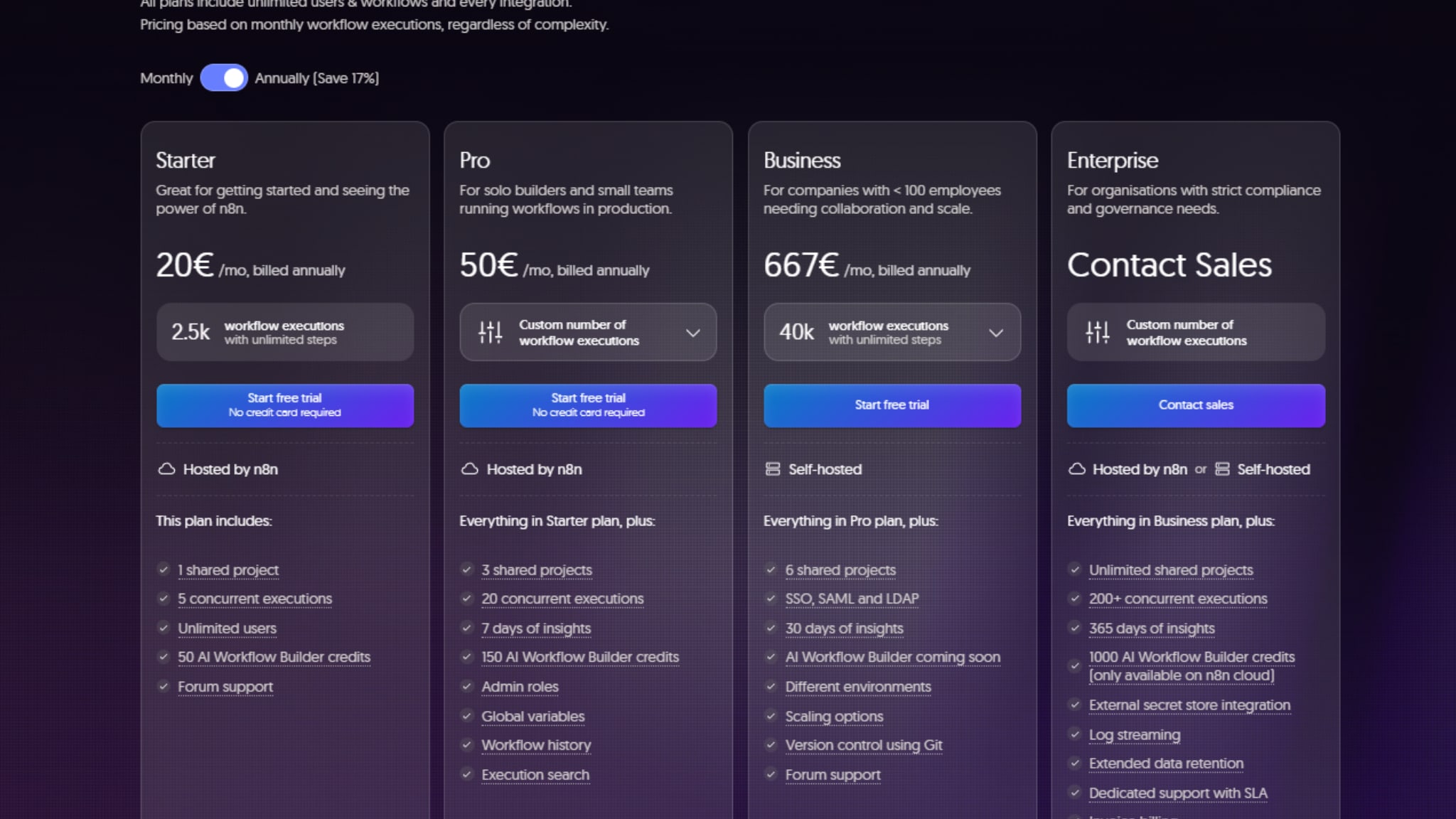The width and height of the screenshot is (1456, 819).
Task: Toggle the Monthly/Annually billing switch
Action: point(224,77)
